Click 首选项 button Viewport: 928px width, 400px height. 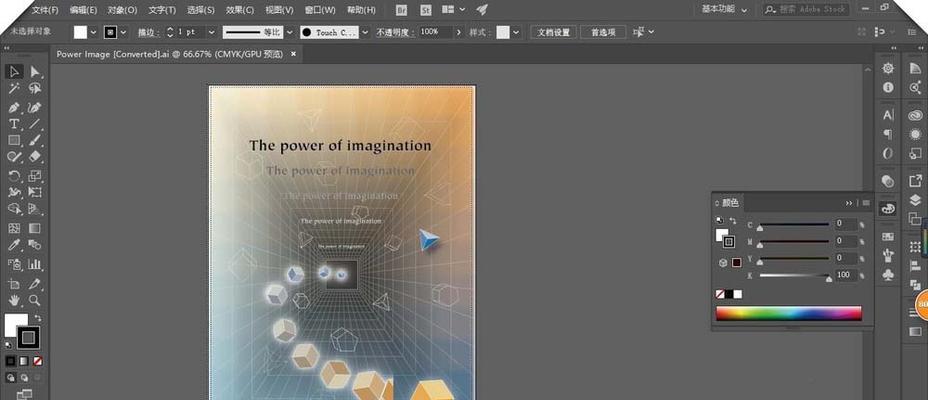(x=603, y=32)
